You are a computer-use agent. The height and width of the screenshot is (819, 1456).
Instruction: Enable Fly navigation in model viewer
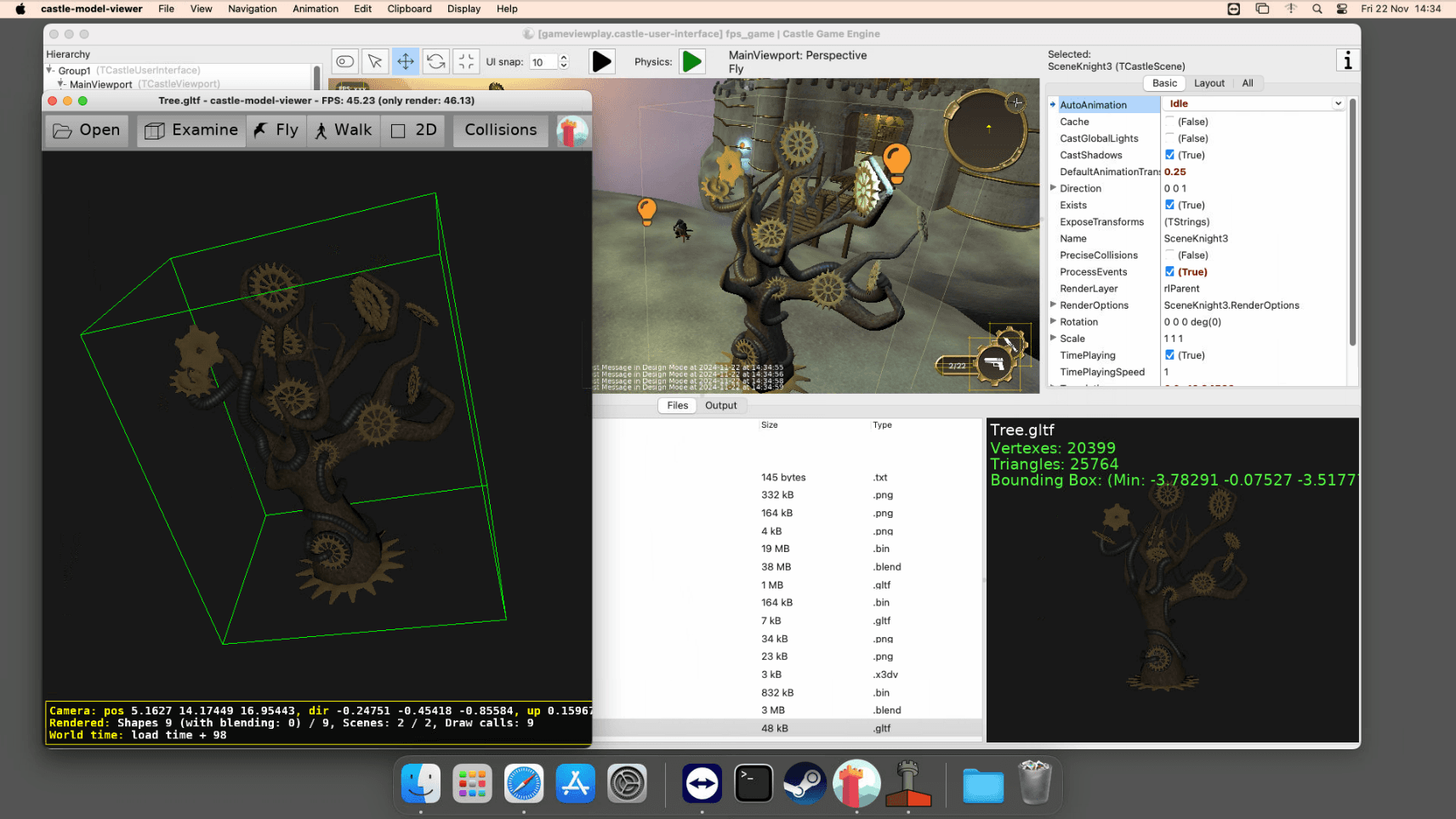click(276, 130)
